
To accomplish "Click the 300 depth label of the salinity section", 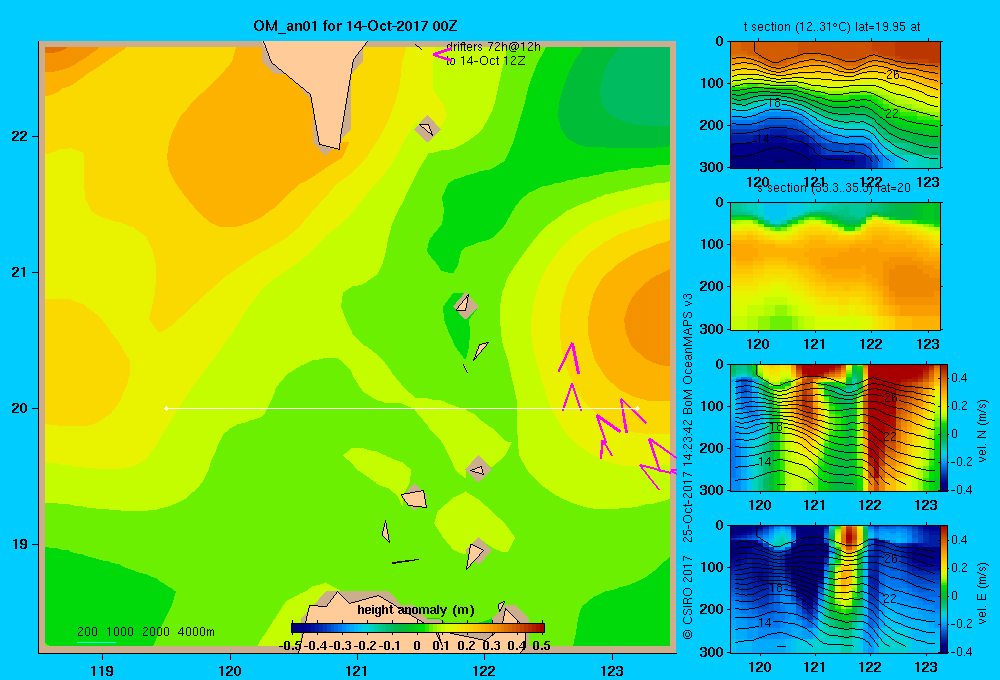I will click(711, 329).
